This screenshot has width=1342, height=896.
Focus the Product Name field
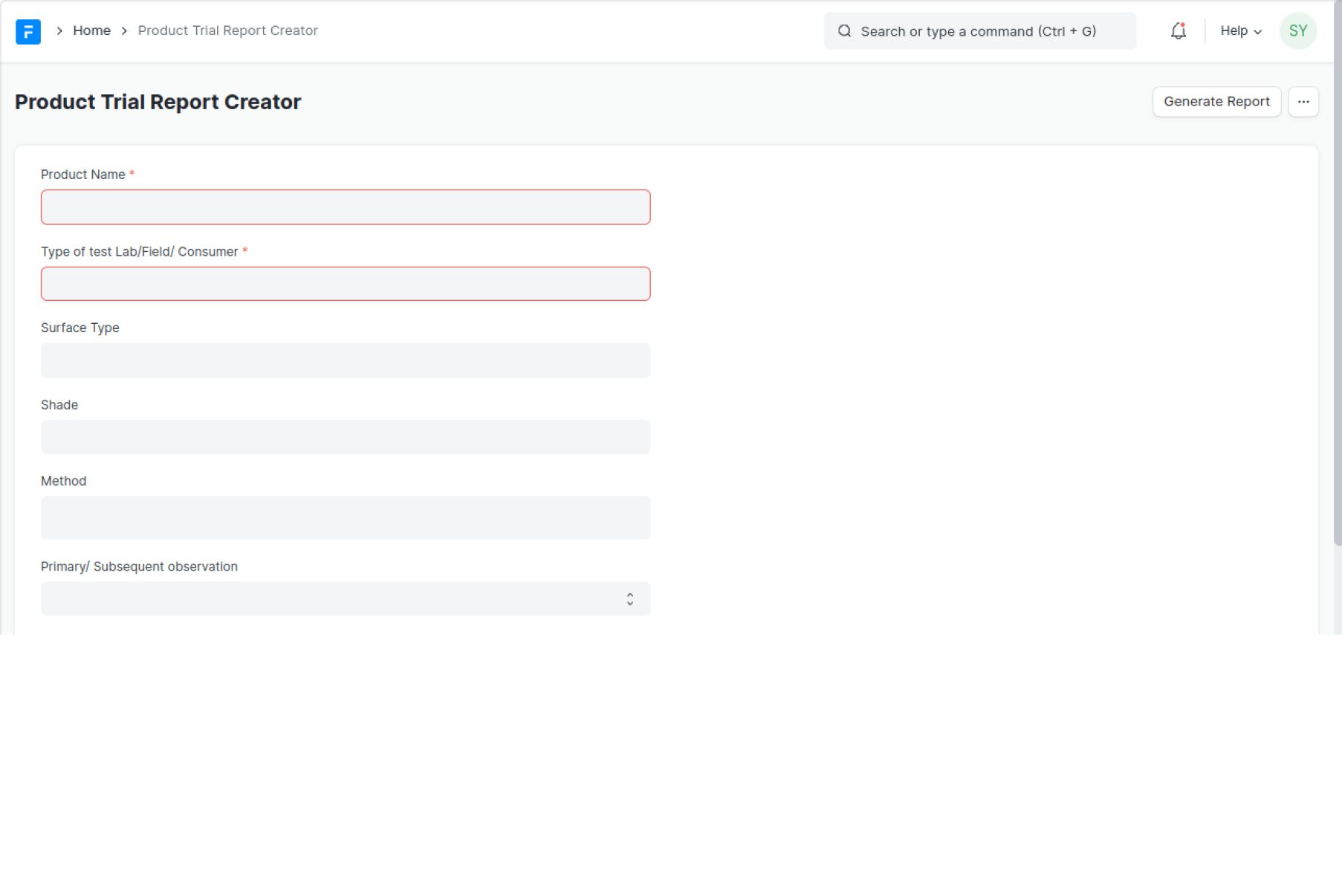point(346,207)
